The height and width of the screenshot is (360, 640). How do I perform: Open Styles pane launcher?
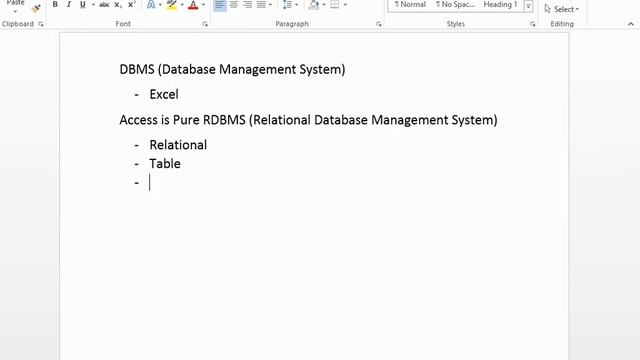(x=533, y=24)
